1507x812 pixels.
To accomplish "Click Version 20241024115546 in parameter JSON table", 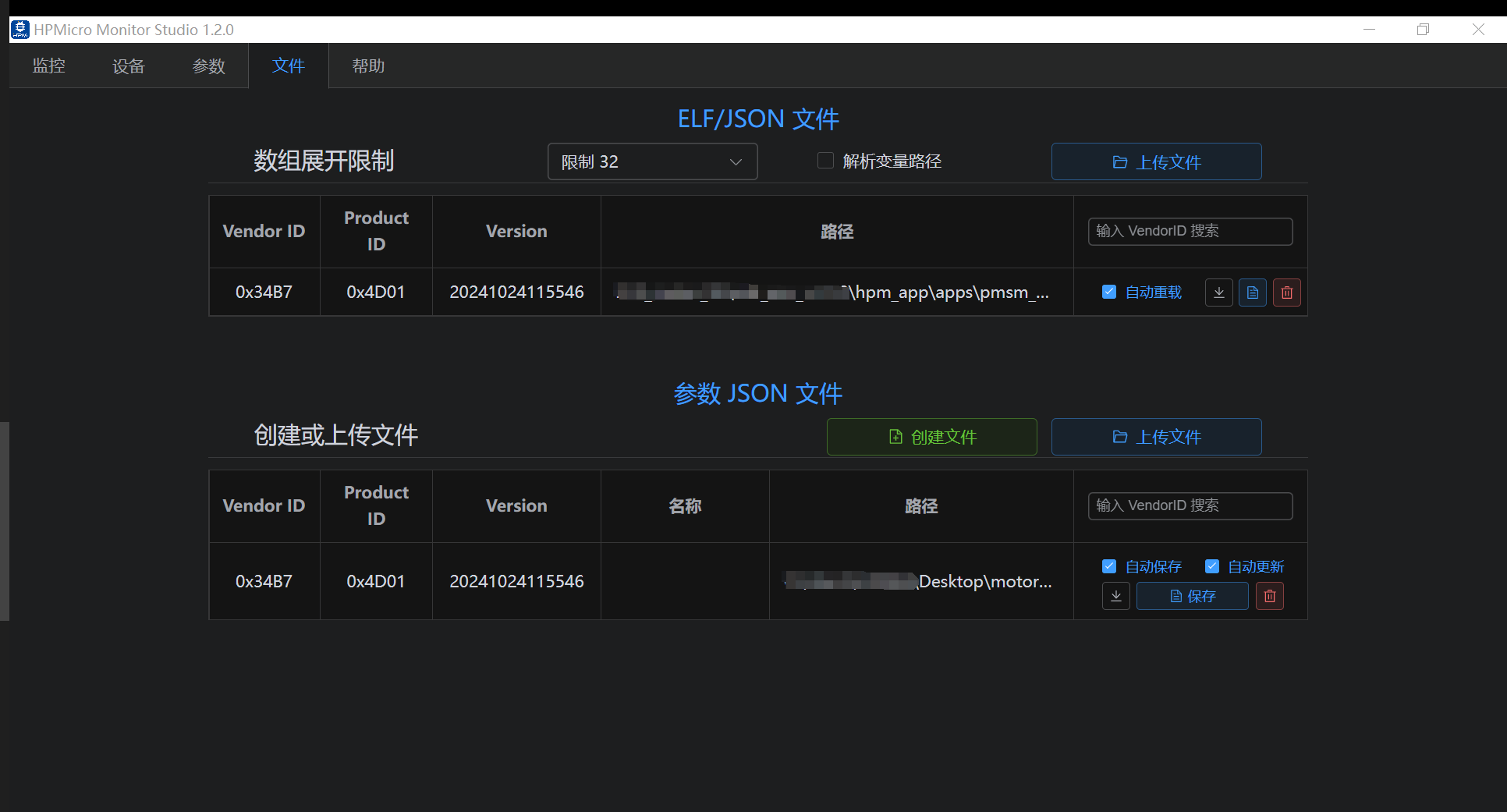I will [516, 581].
